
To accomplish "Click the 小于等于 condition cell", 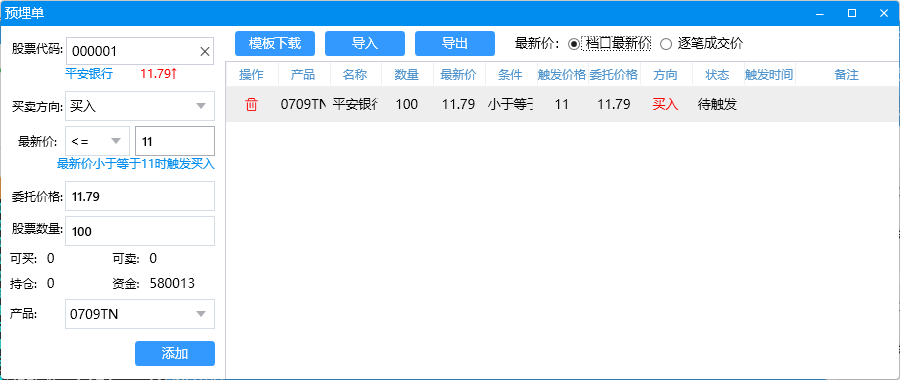I will (510, 104).
